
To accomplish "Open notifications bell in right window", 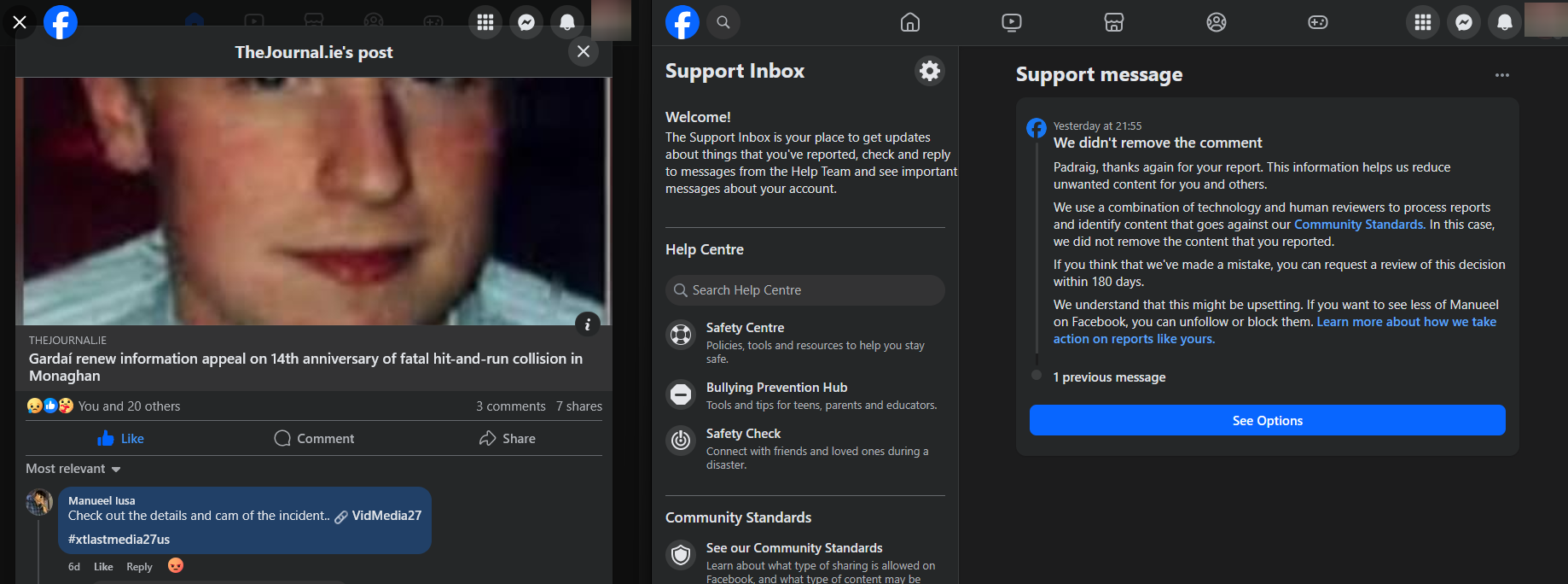I will tap(1505, 22).
